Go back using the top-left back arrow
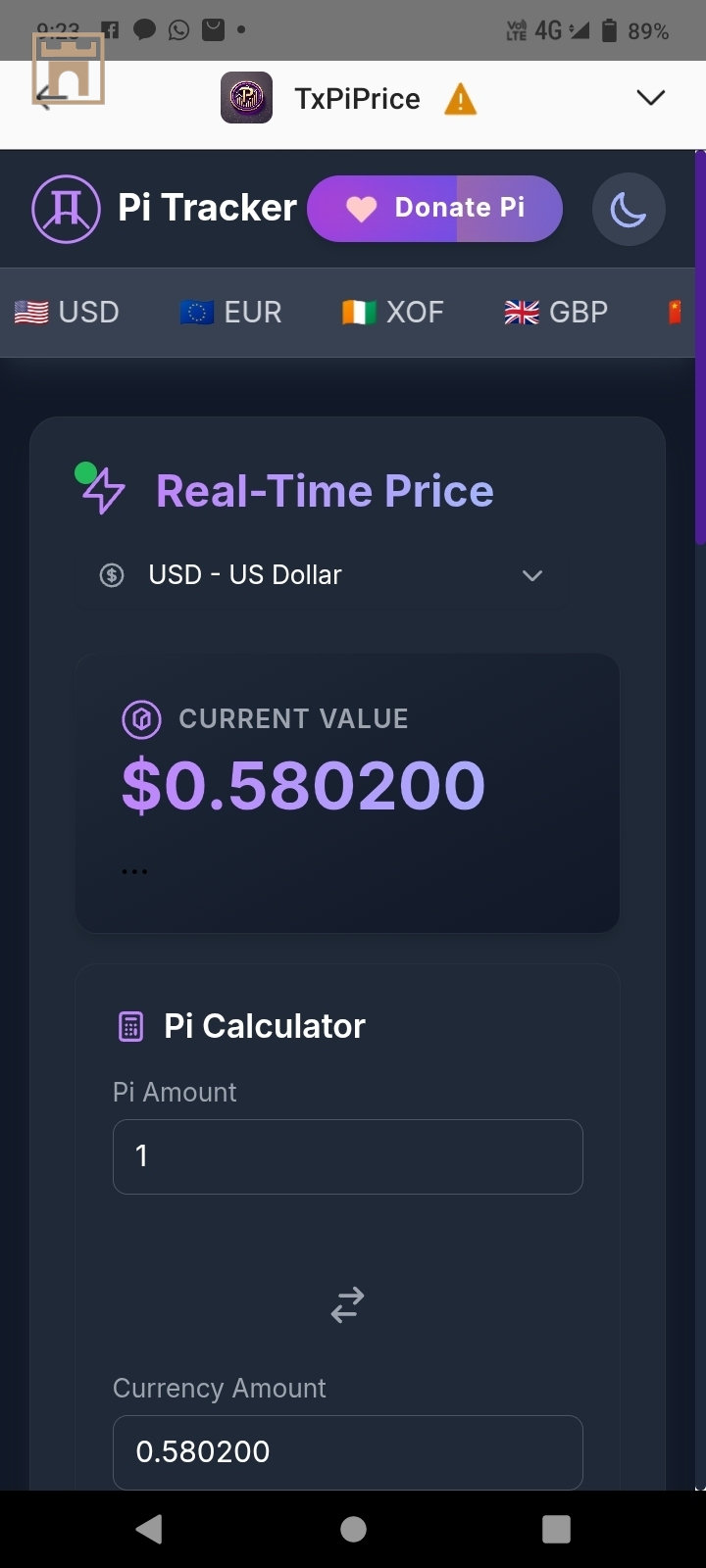This screenshot has width=706, height=1568. (x=51, y=96)
